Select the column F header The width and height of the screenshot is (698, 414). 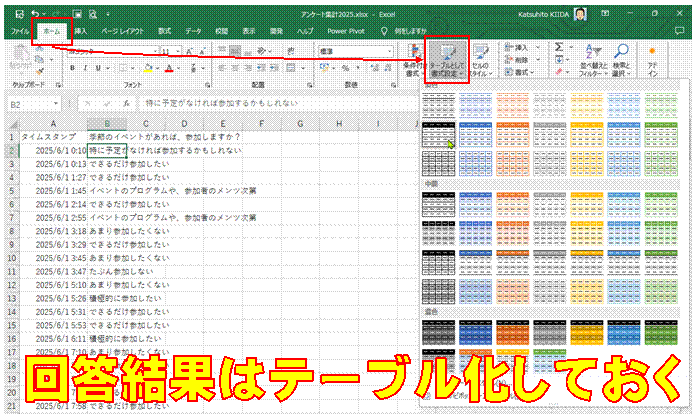pyautogui.click(x=261, y=124)
